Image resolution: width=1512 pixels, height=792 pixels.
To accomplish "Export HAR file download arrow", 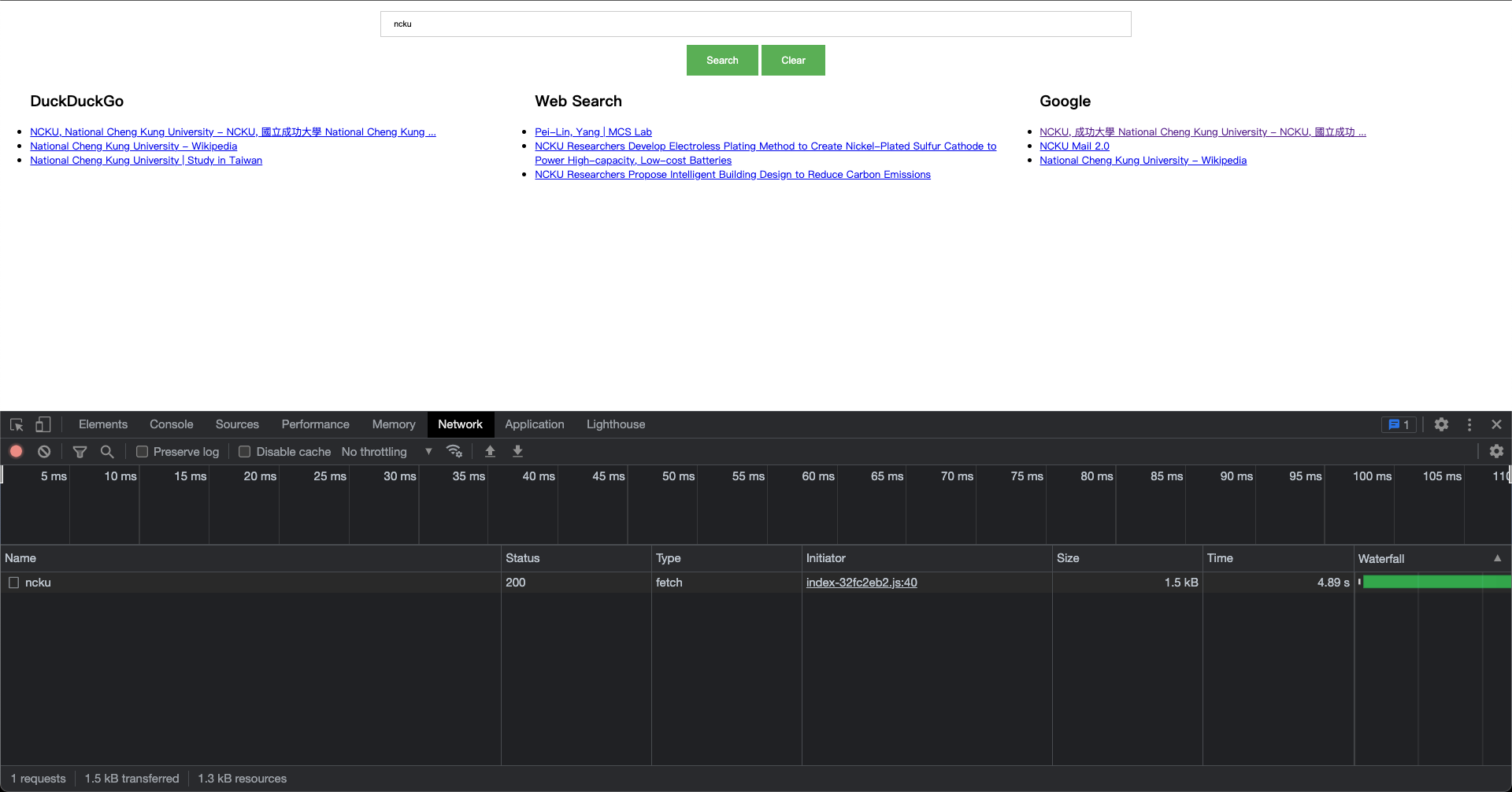I will point(517,451).
